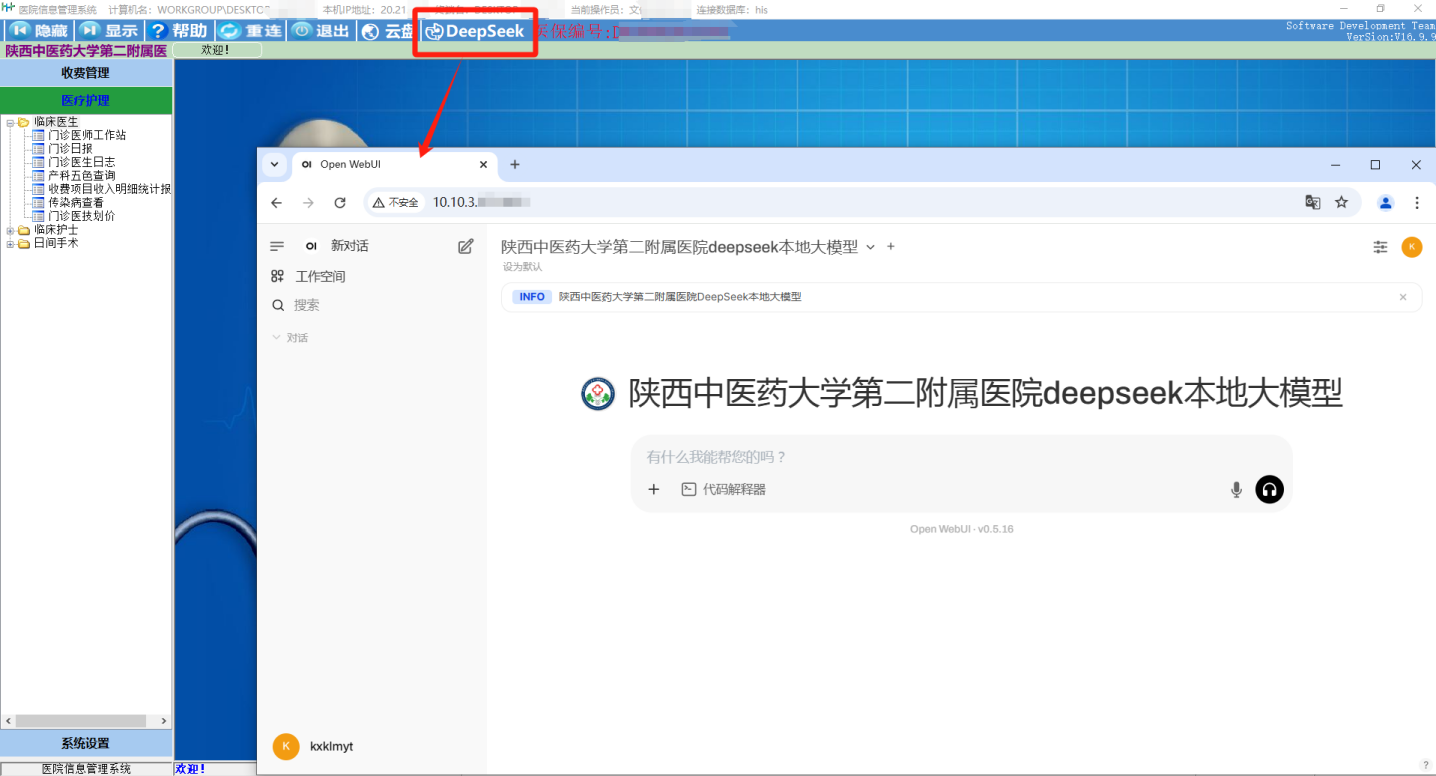This screenshot has width=1436, height=776.
Task: Click the 显示 (show) toolbar button
Action: [x=108, y=31]
